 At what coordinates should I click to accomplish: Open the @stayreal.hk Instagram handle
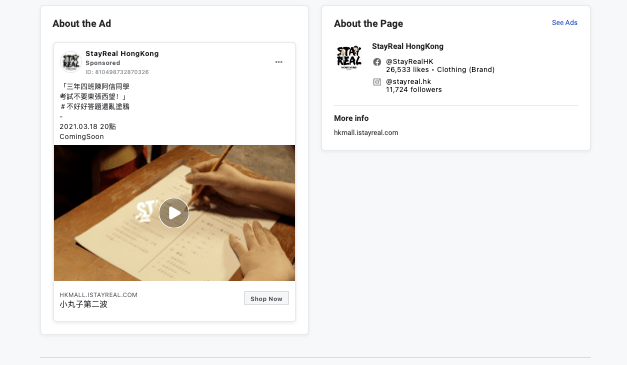tap(408, 82)
